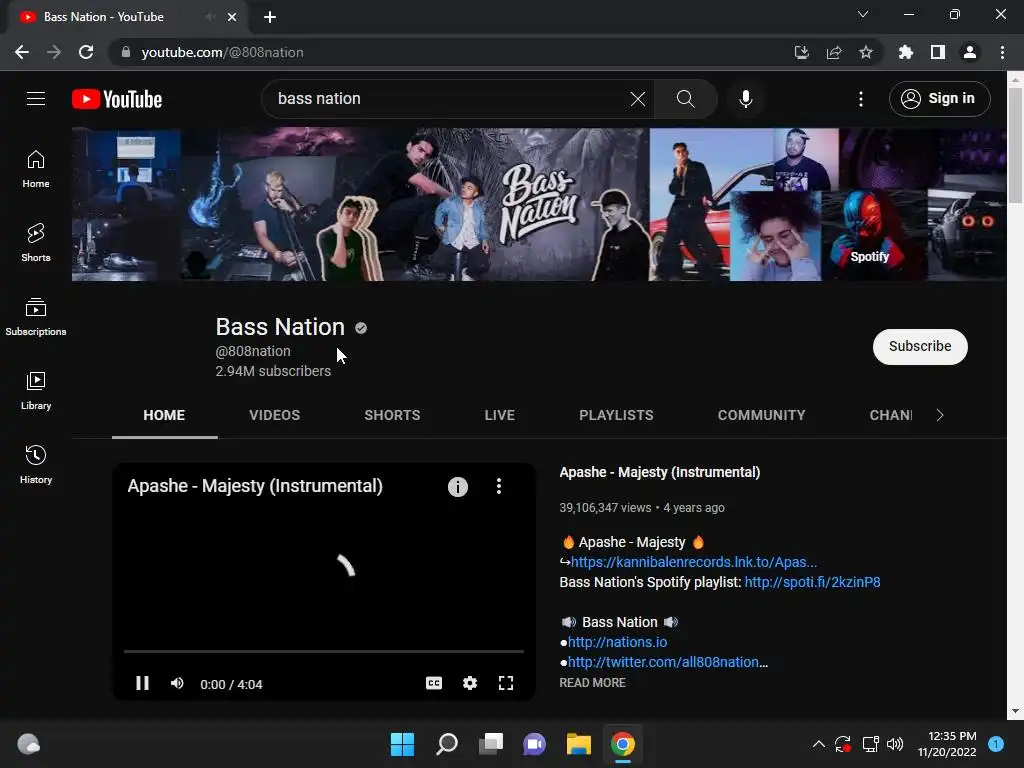The image size is (1024, 768).
Task: Show more channel tabs with chevron
Action: point(939,415)
